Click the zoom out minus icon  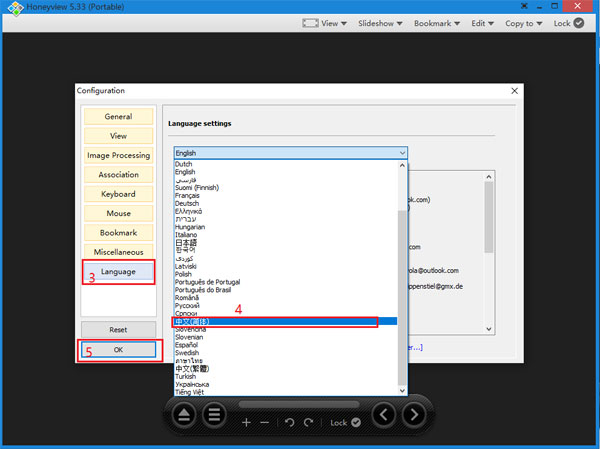[x=264, y=423]
